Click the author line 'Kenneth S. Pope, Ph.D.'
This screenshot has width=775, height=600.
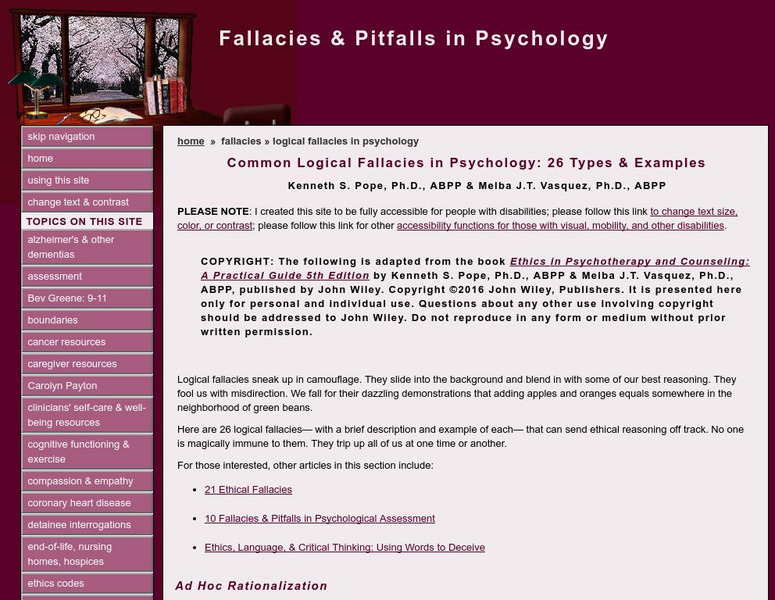point(477,186)
